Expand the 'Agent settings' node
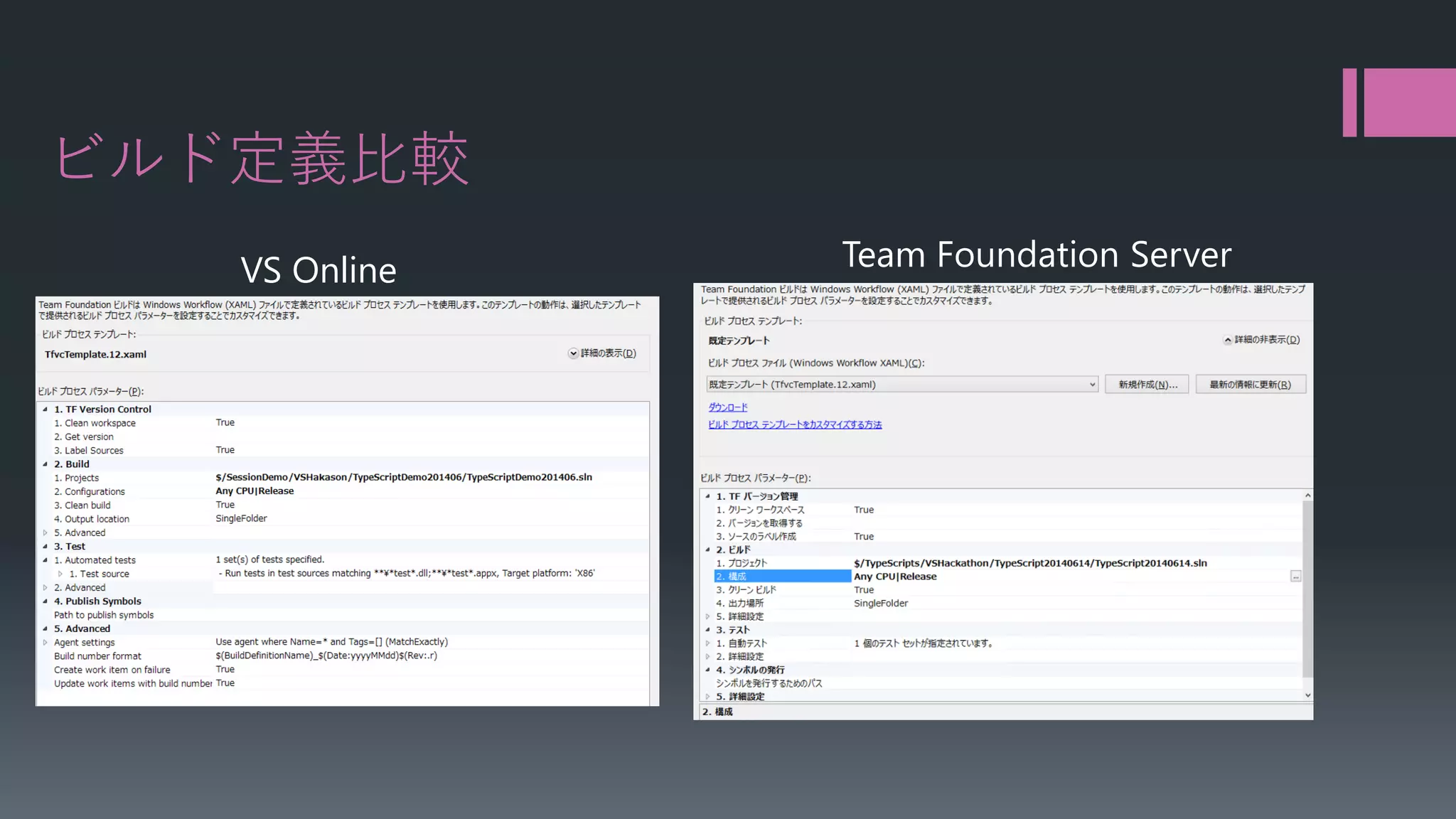Screen dimensions: 1456x819 (45, 642)
